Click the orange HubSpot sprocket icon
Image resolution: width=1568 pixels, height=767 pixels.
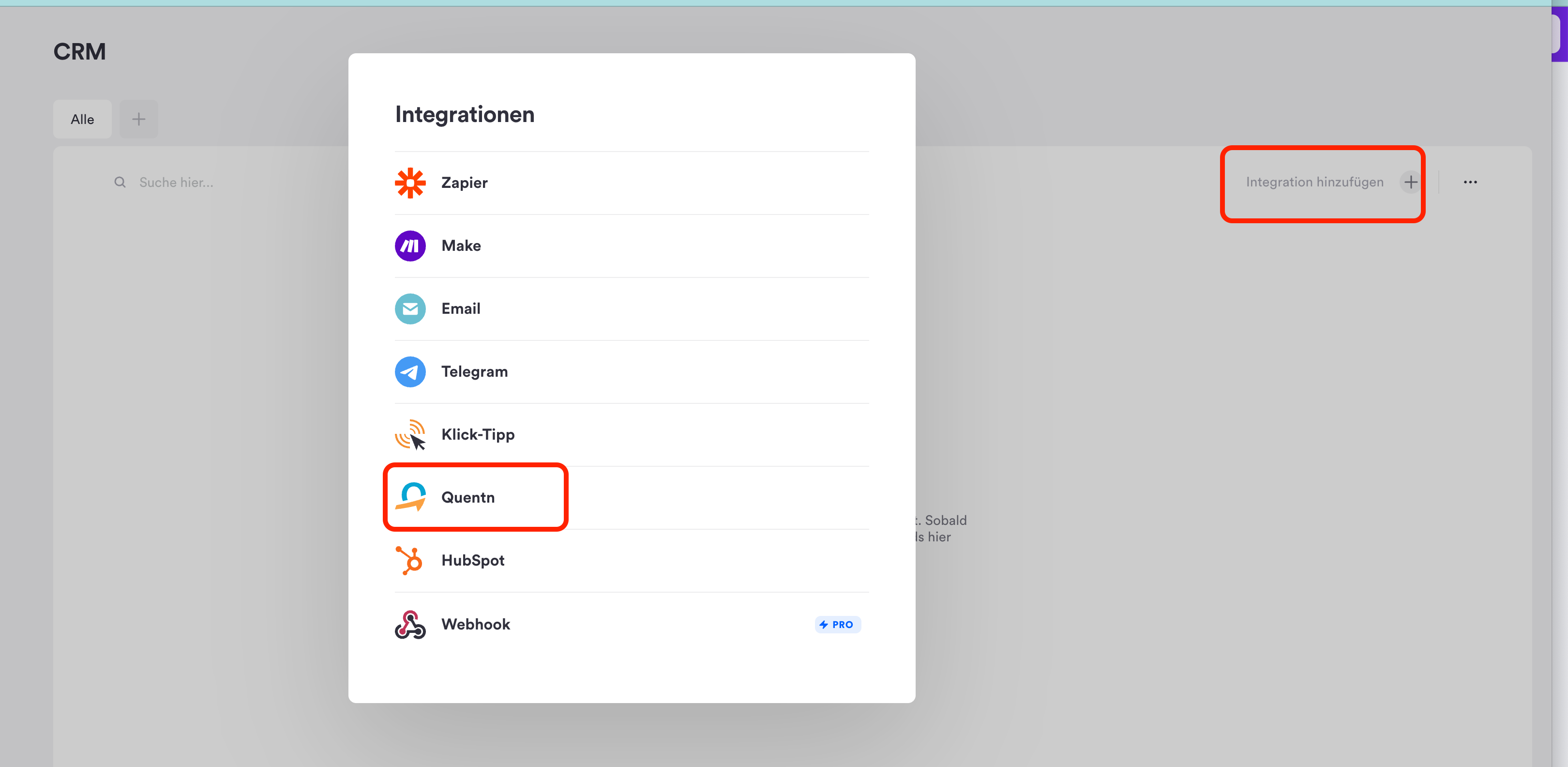(409, 560)
